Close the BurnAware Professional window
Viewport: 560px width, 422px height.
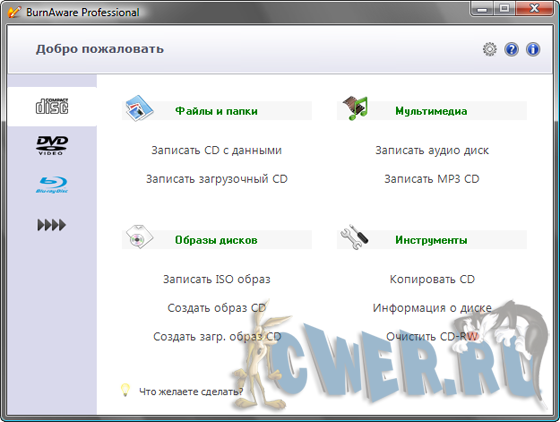click(x=534, y=8)
